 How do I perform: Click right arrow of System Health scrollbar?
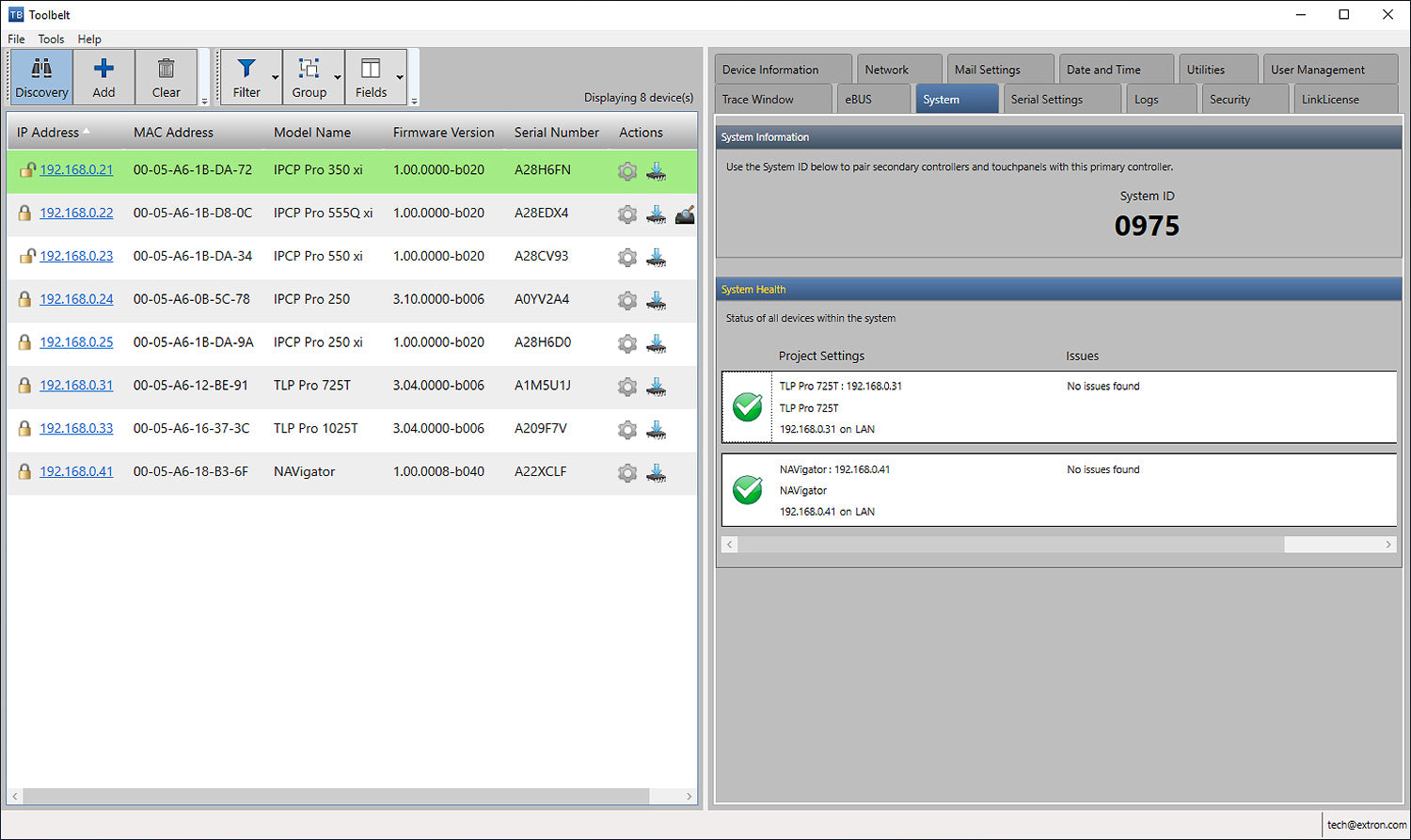[1388, 545]
